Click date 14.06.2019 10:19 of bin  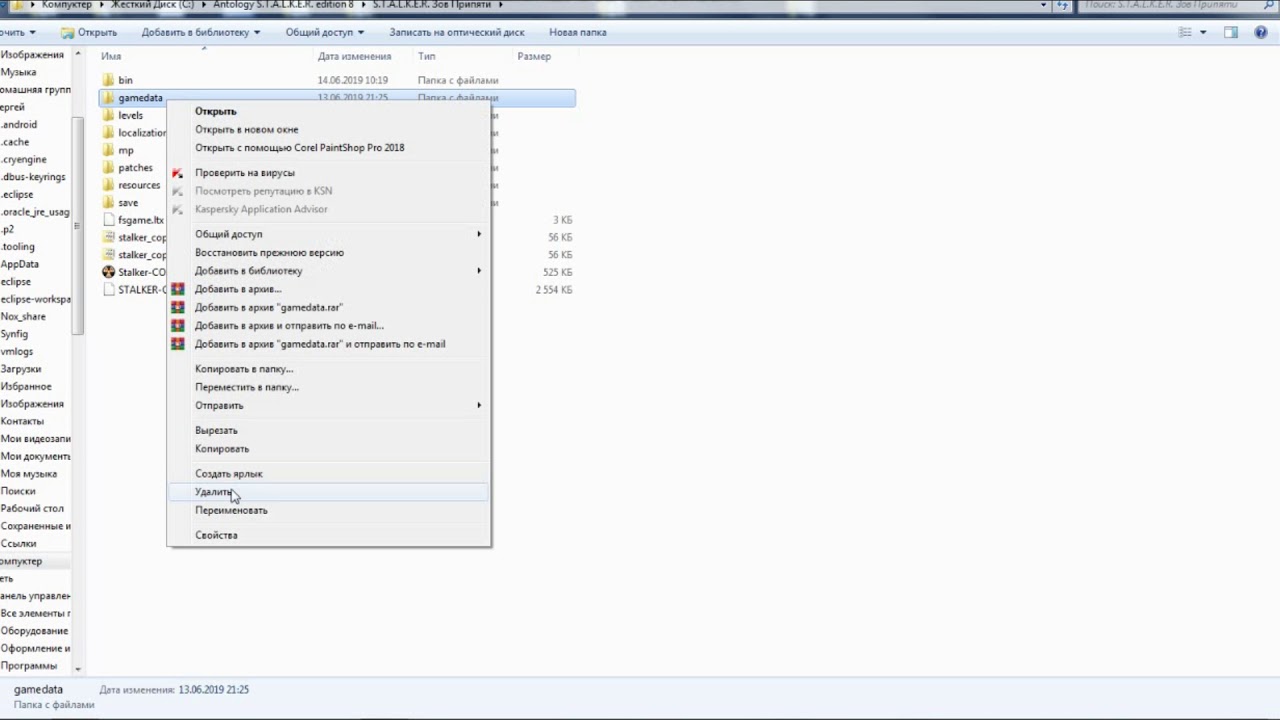click(x=353, y=80)
